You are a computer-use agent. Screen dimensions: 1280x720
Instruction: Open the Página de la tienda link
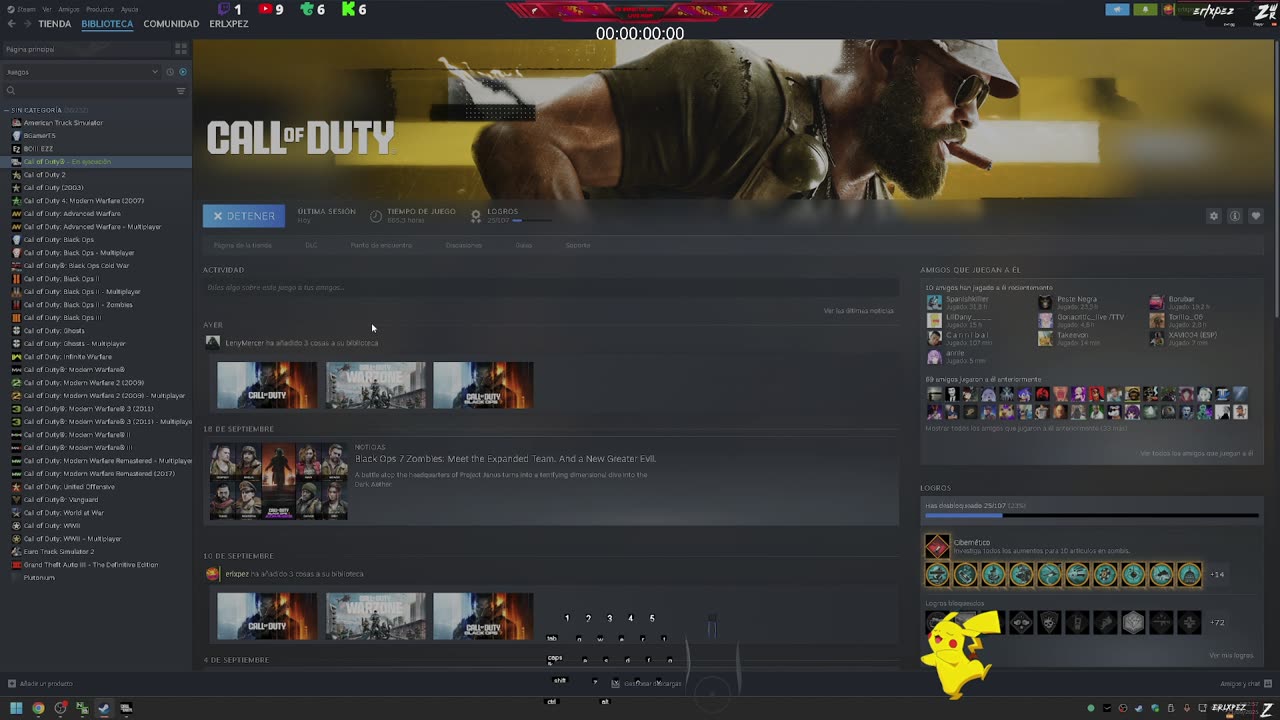click(x=242, y=245)
